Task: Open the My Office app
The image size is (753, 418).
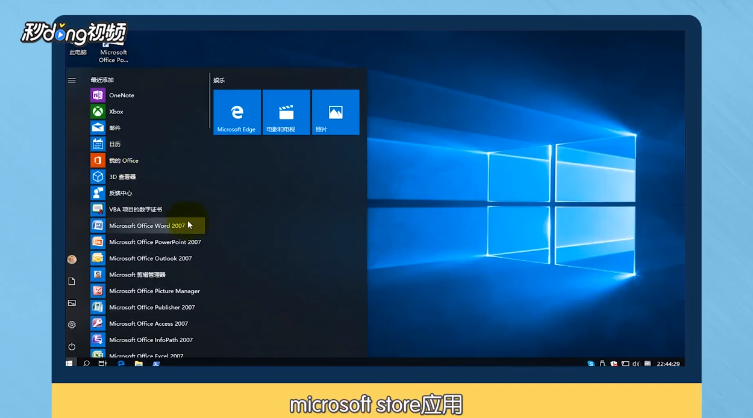Action: pyautogui.click(x=147, y=160)
